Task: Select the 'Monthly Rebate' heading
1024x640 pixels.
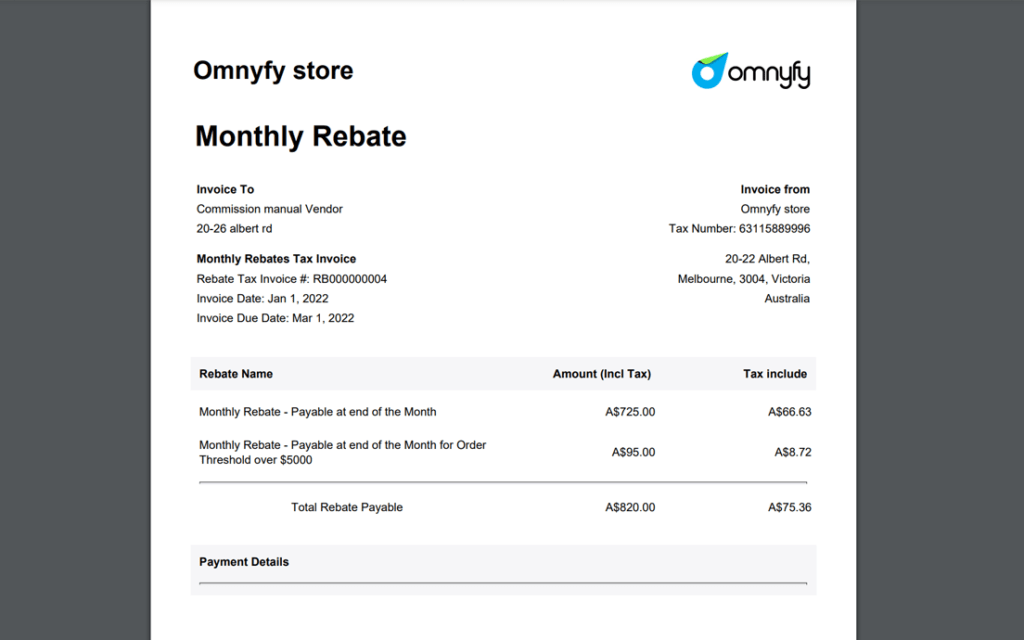Action: click(300, 136)
